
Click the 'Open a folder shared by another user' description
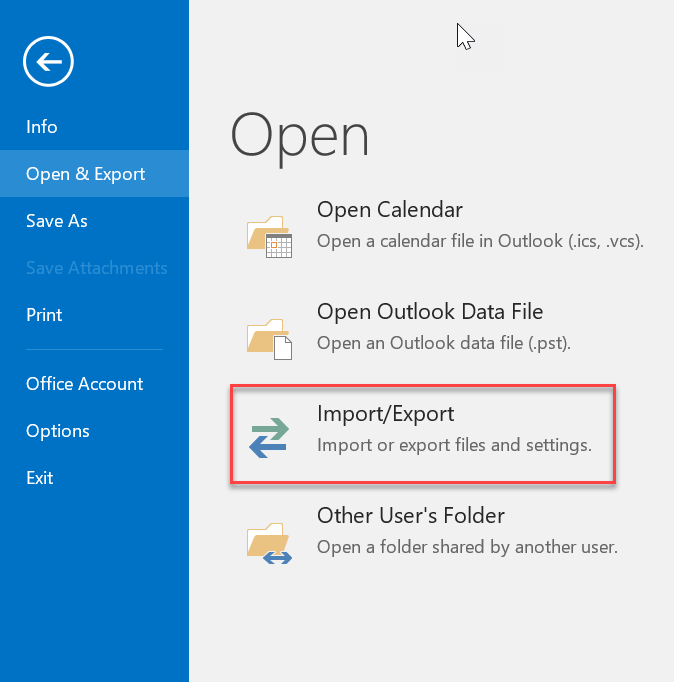pos(467,547)
